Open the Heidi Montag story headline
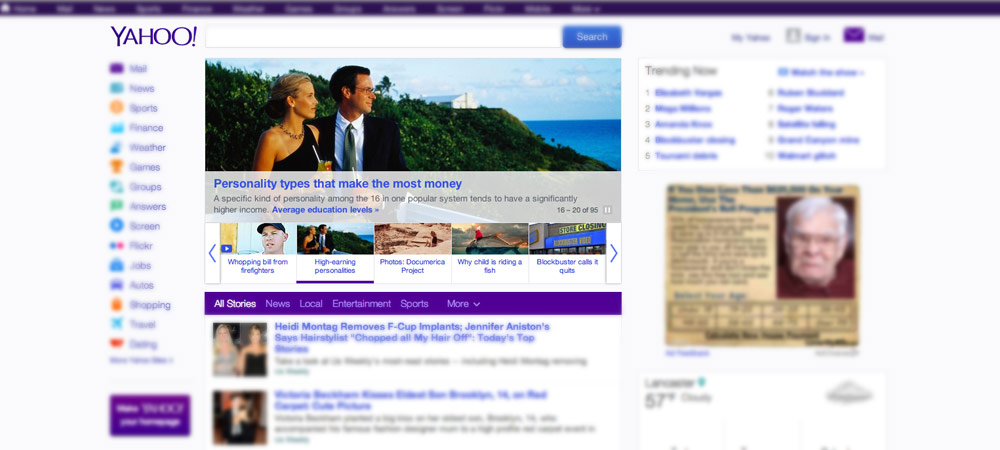This screenshot has width=1000, height=450. click(412, 337)
